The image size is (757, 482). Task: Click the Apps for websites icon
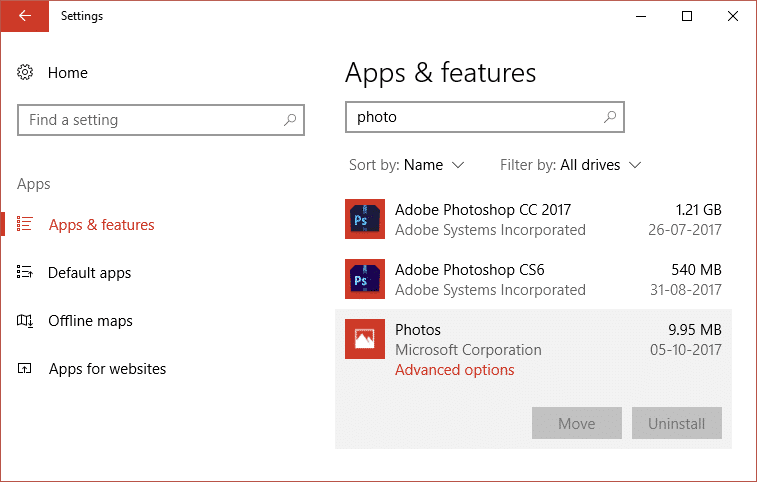pyautogui.click(x=25, y=369)
